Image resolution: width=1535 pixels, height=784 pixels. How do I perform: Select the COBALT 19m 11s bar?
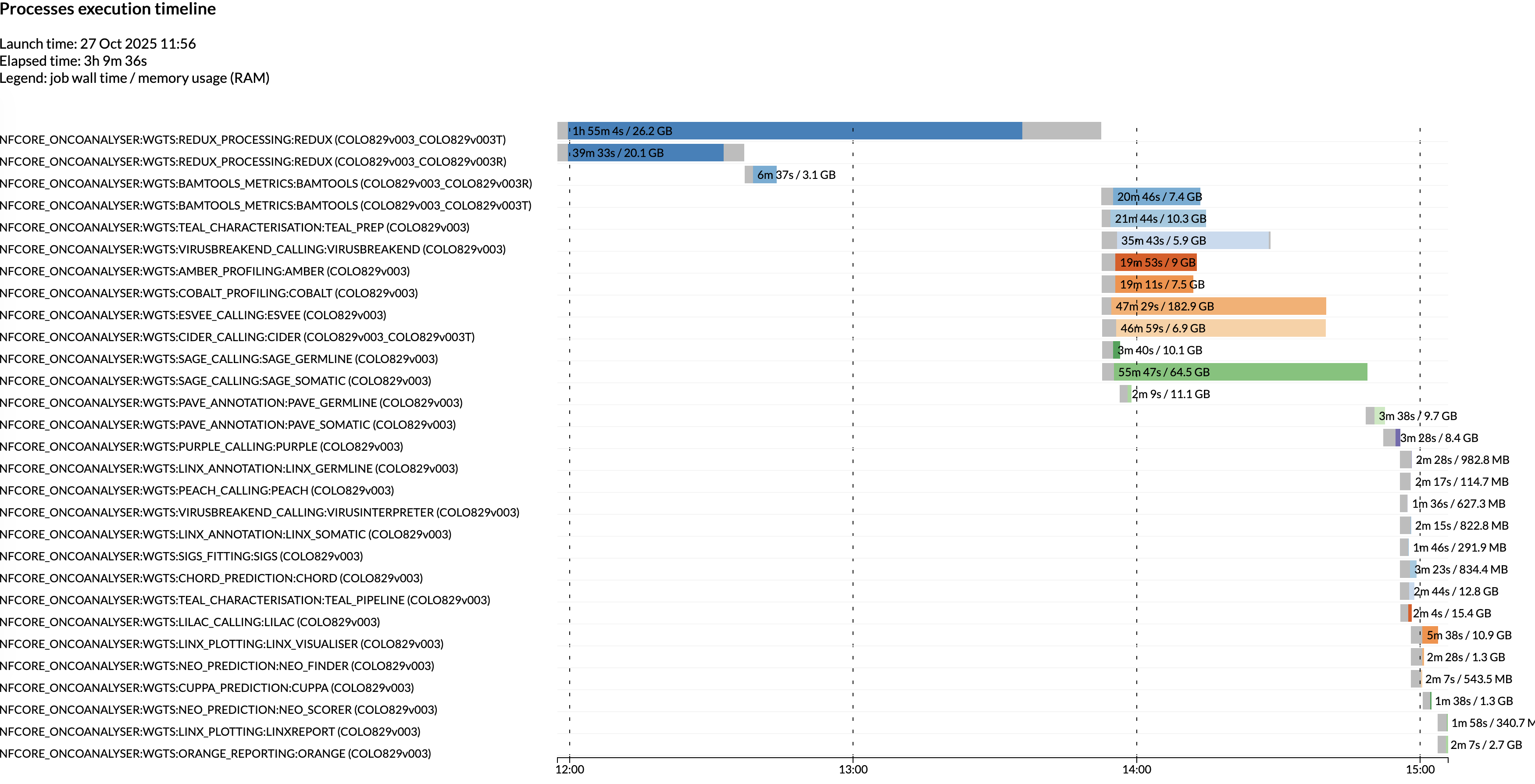pyautogui.click(x=1153, y=285)
